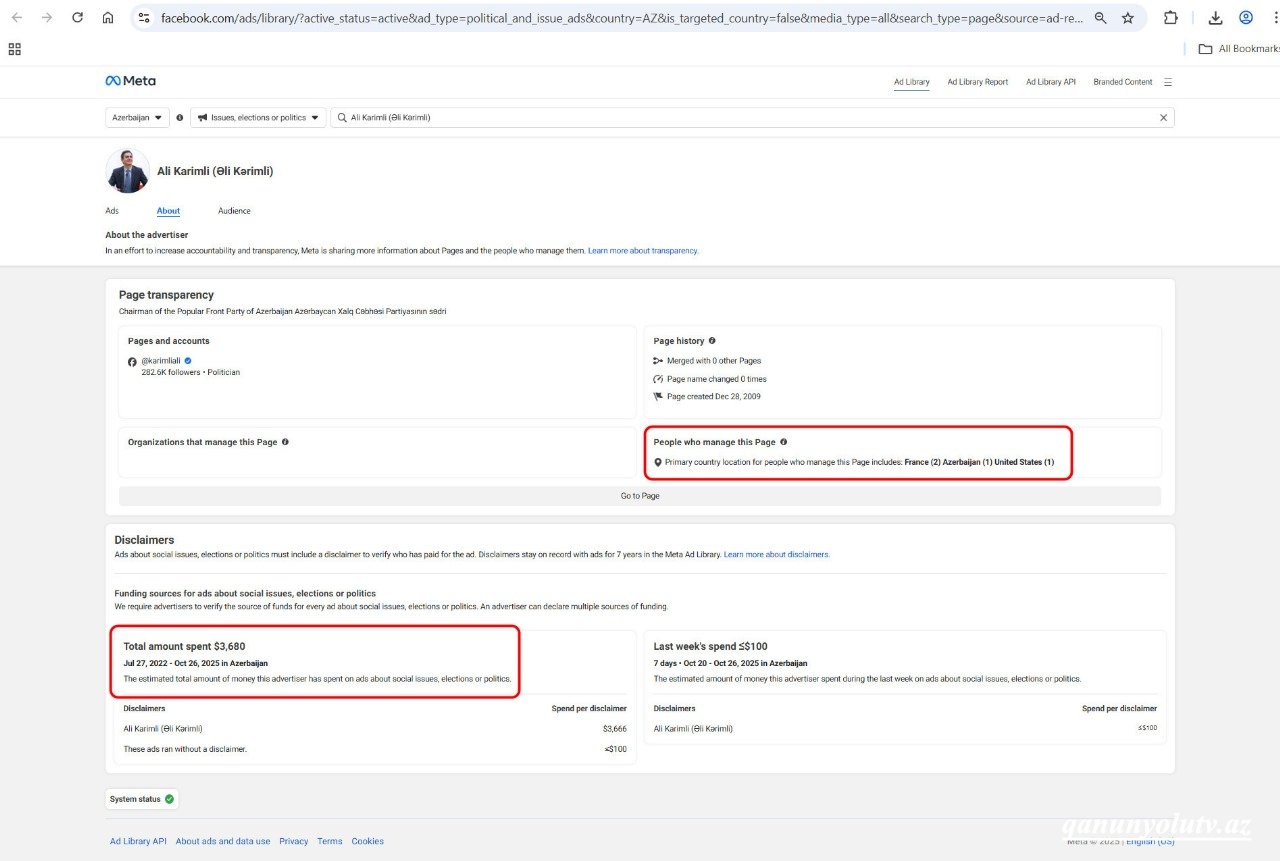
Task: Switch to the Ads tab
Action: click(x=112, y=211)
